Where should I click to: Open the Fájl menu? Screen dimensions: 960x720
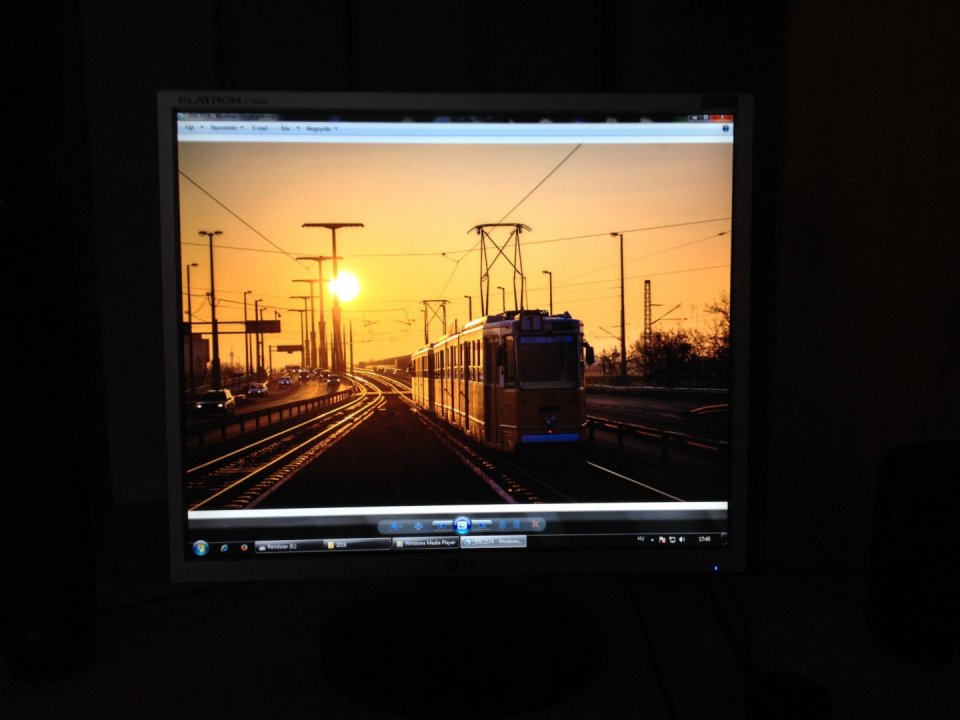tap(192, 128)
